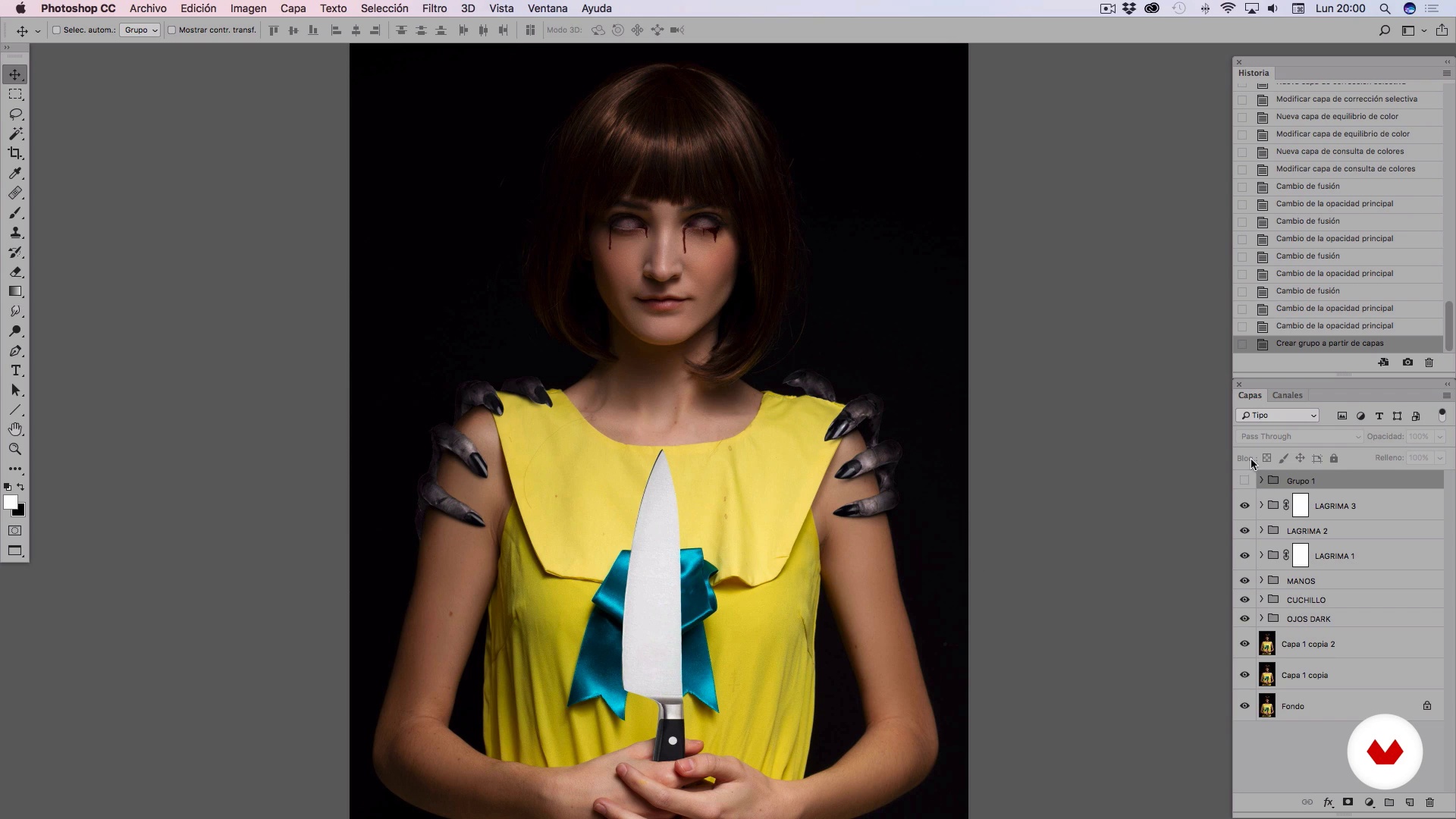This screenshot has height=819, width=1456.
Task: Hide the MANOS group
Action: click(x=1244, y=581)
